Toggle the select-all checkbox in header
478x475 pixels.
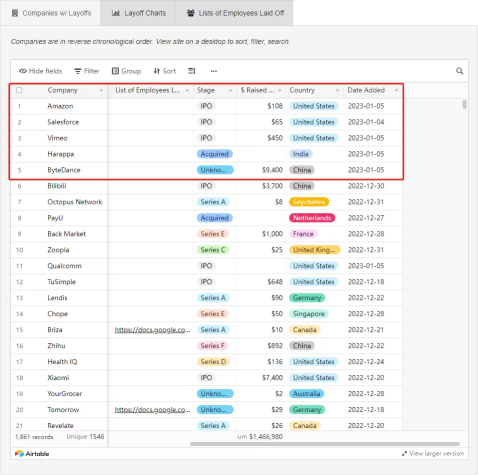tap(19, 90)
